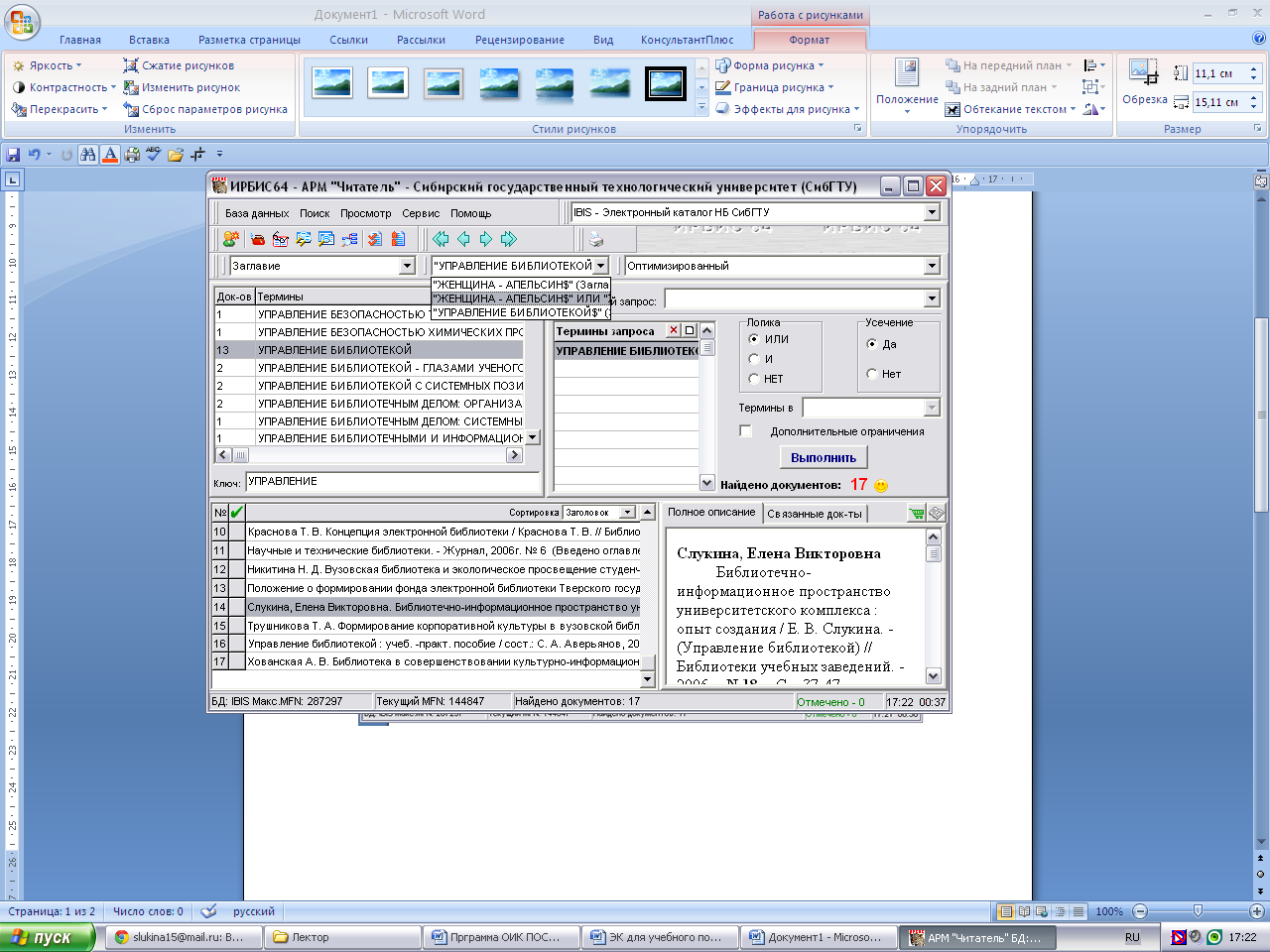Click Change Picture (Изменить рисунок)
Viewport: 1270px width, 952px height.
pyautogui.click(x=182, y=87)
